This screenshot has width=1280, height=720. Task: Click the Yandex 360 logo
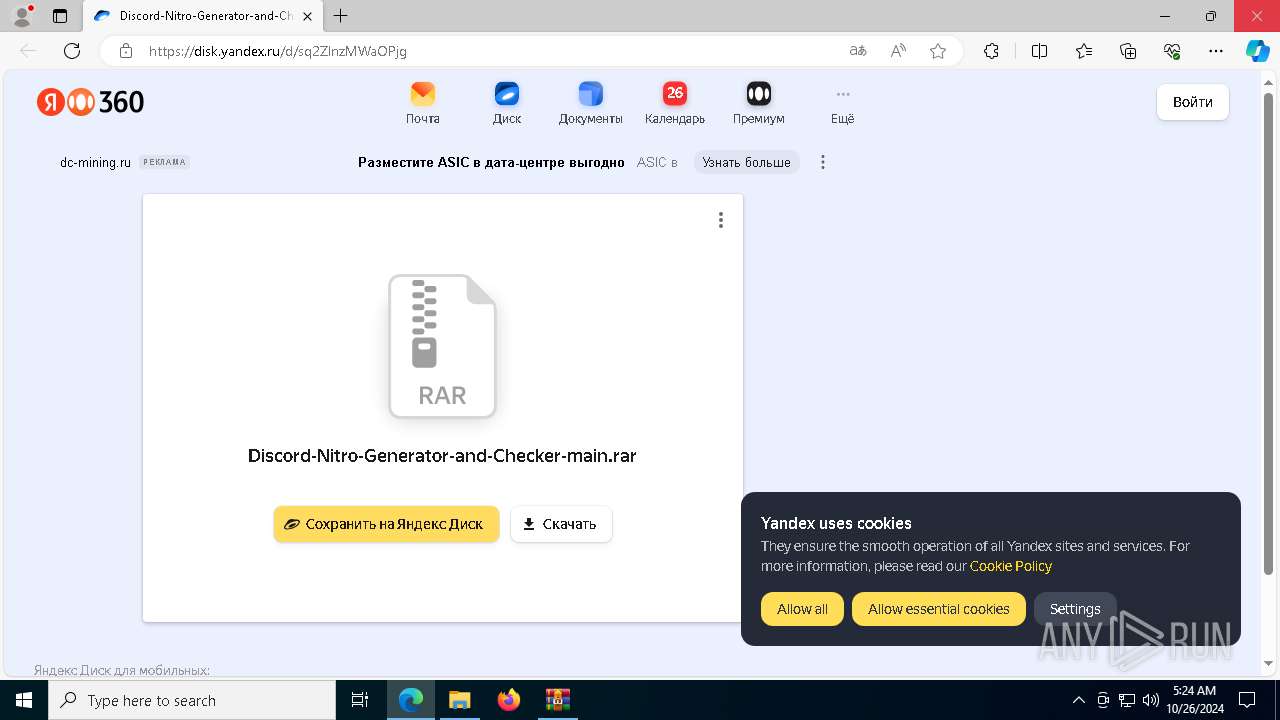point(91,102)
